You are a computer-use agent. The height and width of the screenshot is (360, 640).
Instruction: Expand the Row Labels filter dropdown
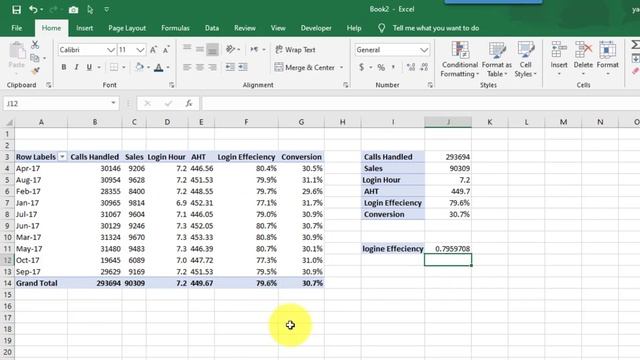(x=62, y=157)
